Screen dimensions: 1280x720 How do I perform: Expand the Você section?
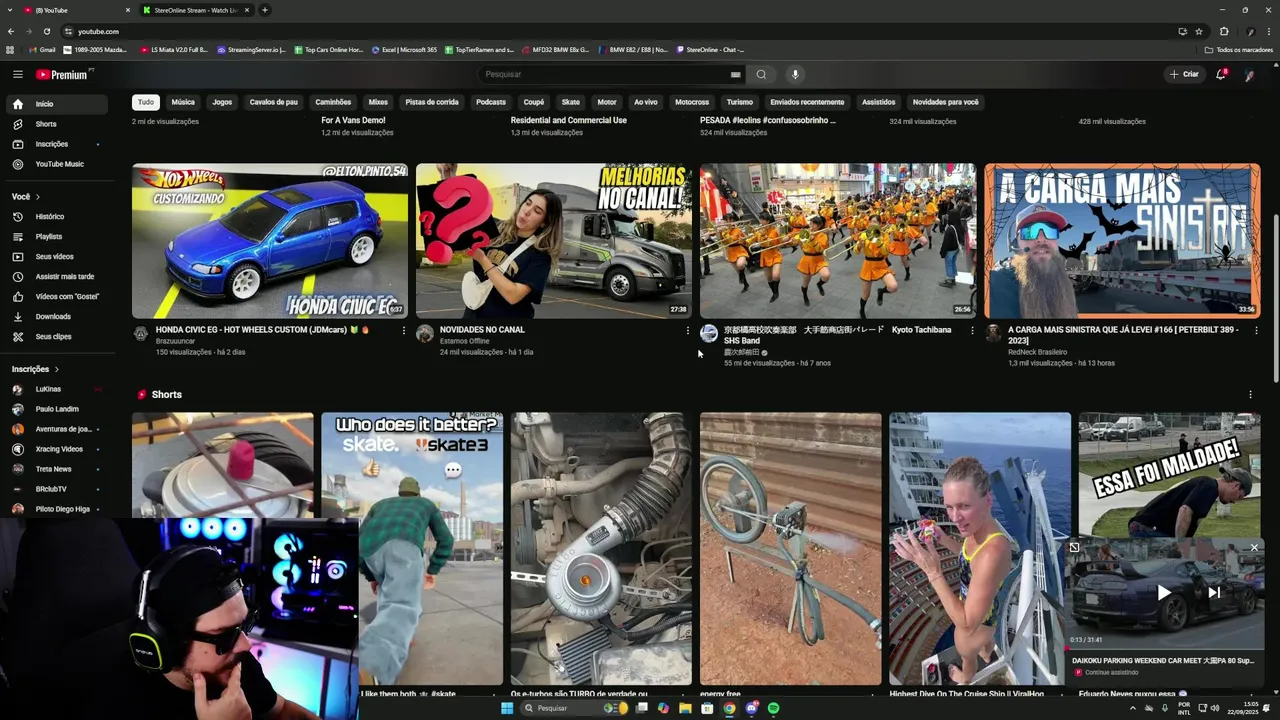pyautogui.click(x=26, y=197)
